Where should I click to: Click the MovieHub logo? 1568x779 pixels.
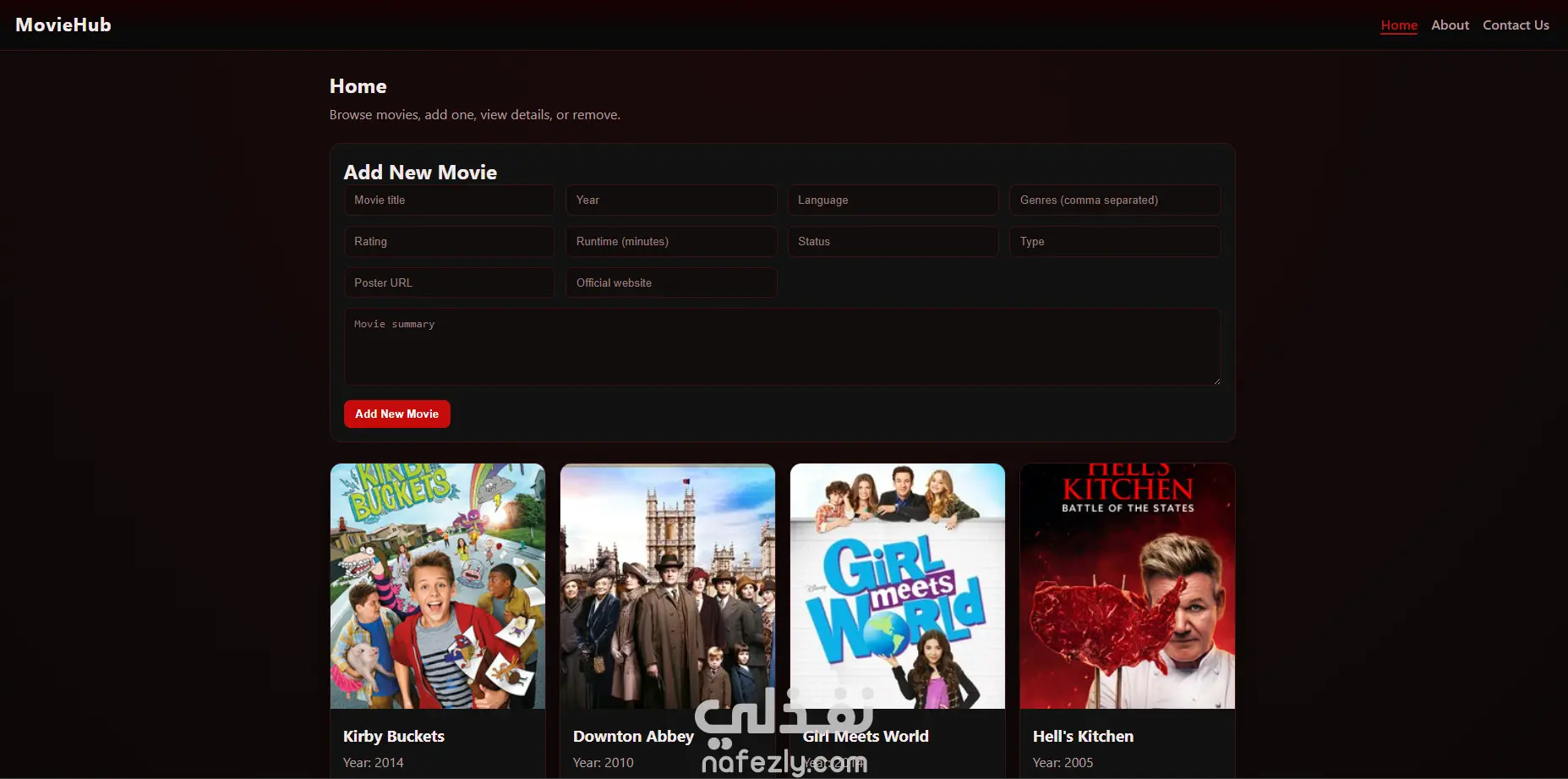tap(63, 25)
